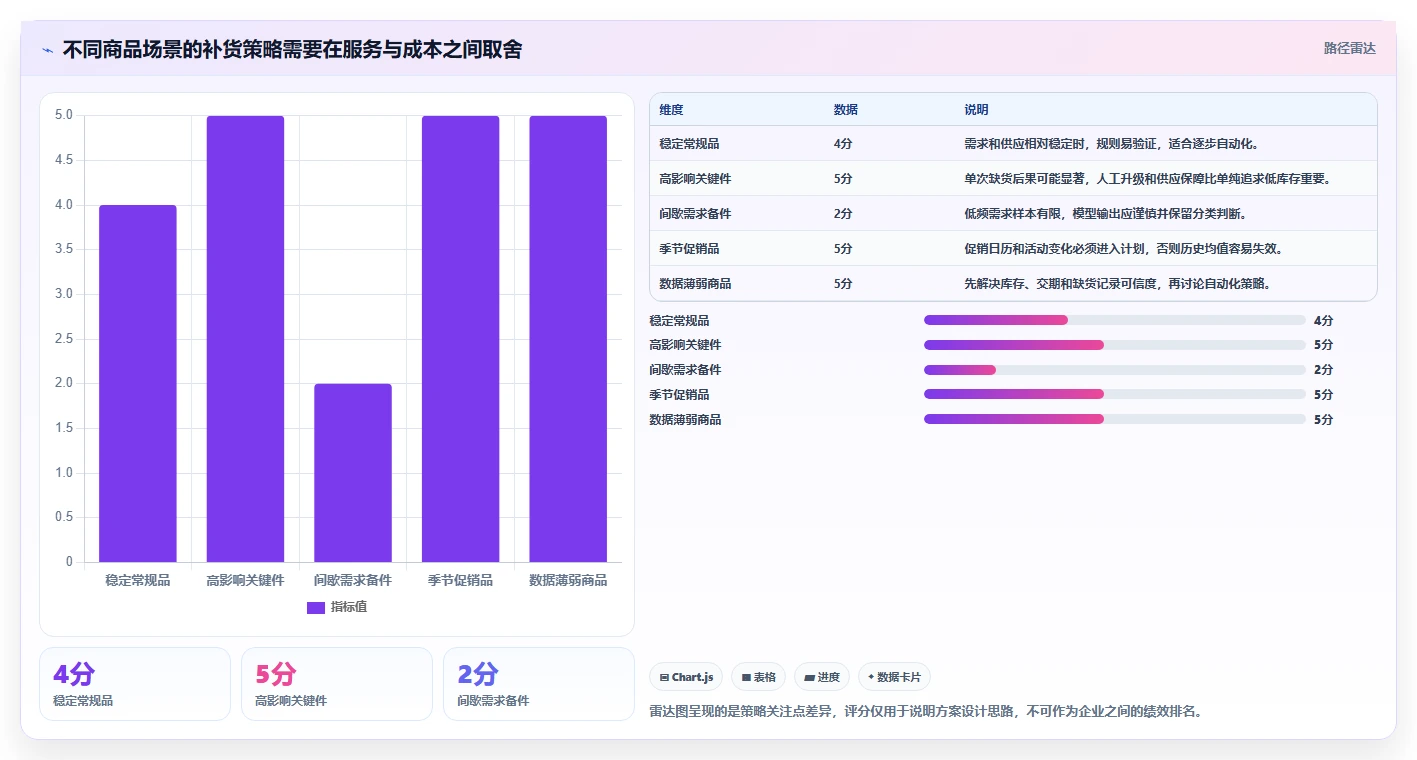The height and width of the screenshot is (760, 1417).
Task: Click 间歇需求备件 table row cell
Action: [x=695, y=213]
